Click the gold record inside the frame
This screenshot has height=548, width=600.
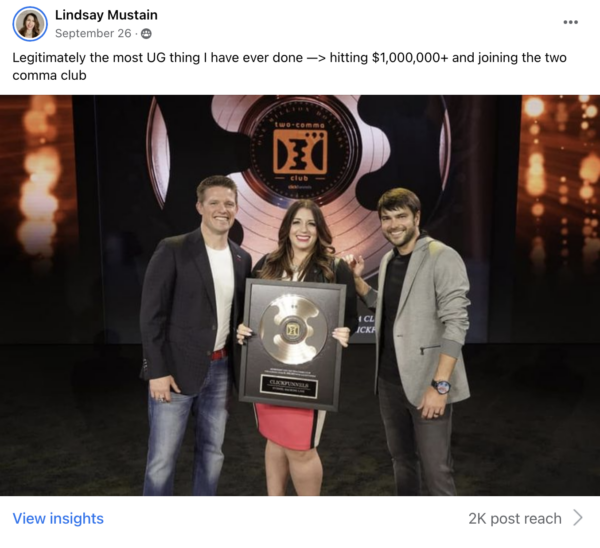point(293,329)
